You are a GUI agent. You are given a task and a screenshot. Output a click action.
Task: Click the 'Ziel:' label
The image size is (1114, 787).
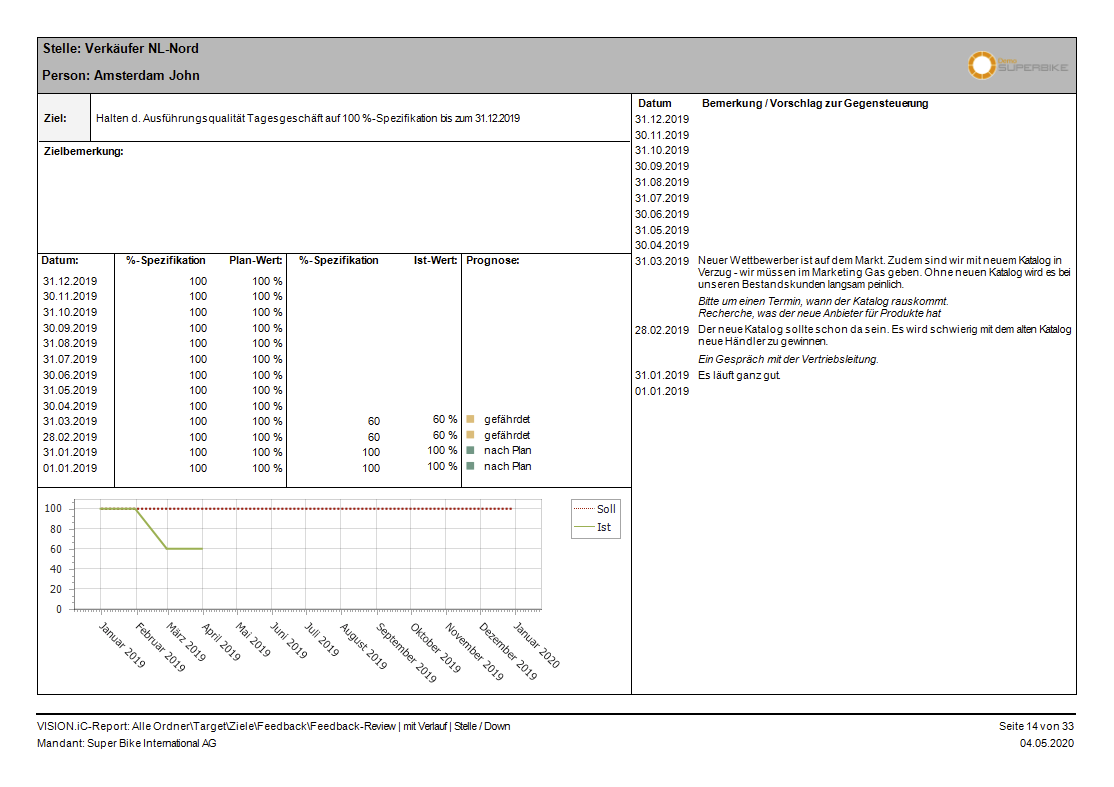55,118
